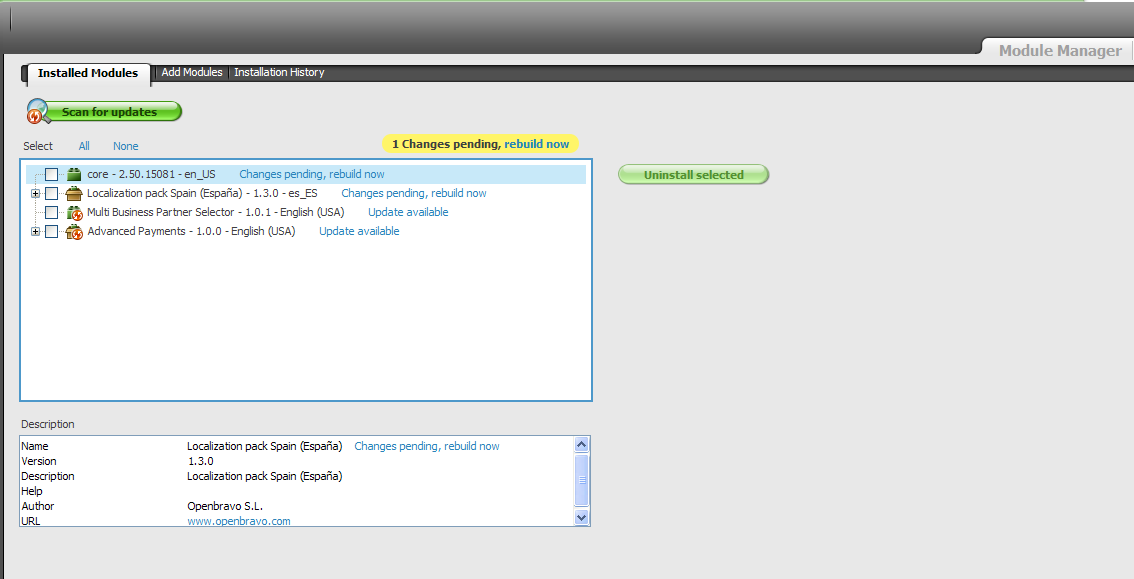The height and width of the screenshot is (579, 1134).
Task: Enable the Advanced Payments checkbox
Action: pos(52,232)
